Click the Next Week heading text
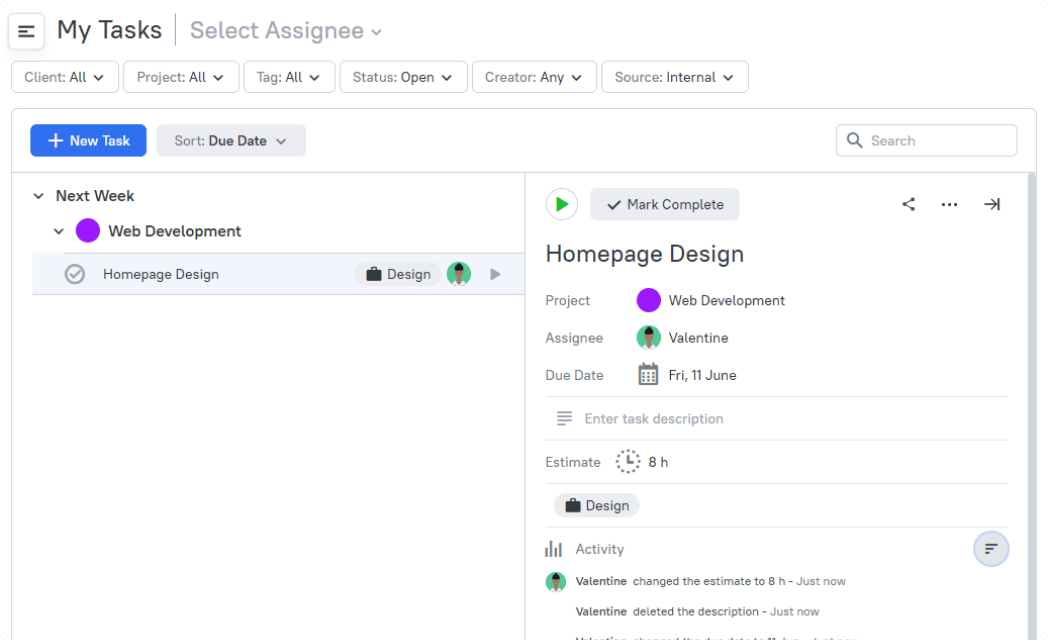1048x640 pixels. [95, 196]
